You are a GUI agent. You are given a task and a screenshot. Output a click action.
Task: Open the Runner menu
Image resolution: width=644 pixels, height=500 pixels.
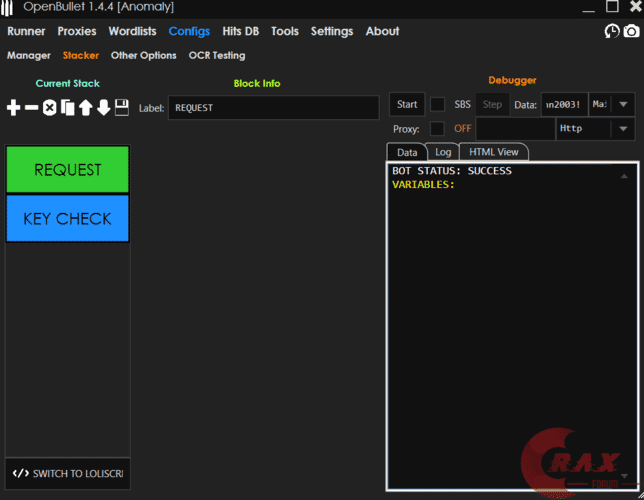click(26, 31)
